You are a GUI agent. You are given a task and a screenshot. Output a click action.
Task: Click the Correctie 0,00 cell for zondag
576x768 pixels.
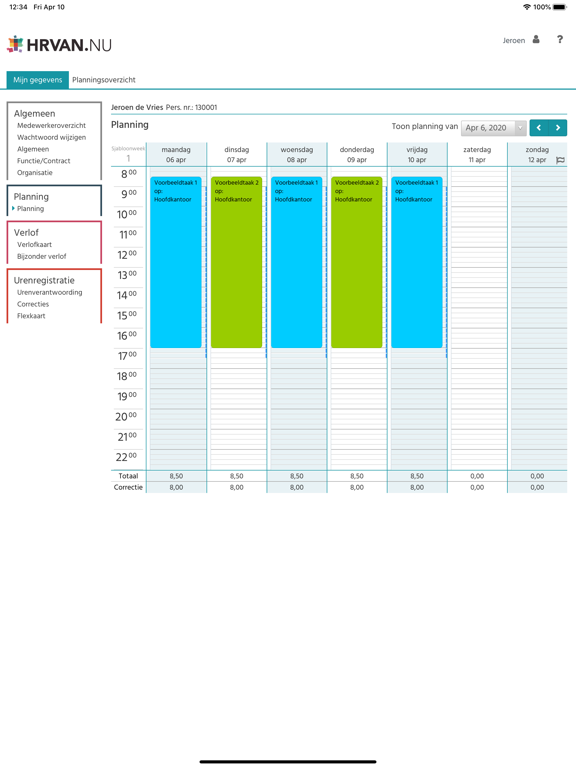click(x=537, y=487)
